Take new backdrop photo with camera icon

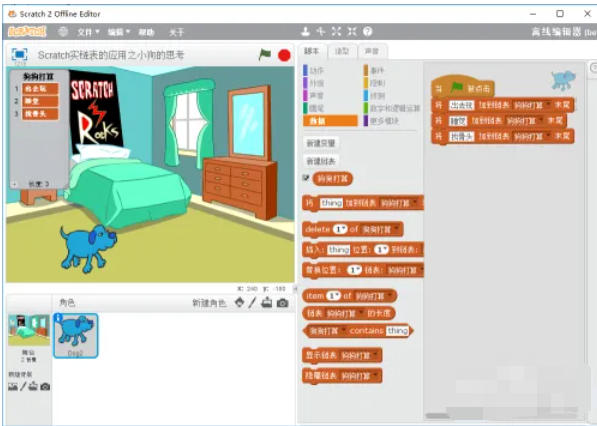point(45,387)
